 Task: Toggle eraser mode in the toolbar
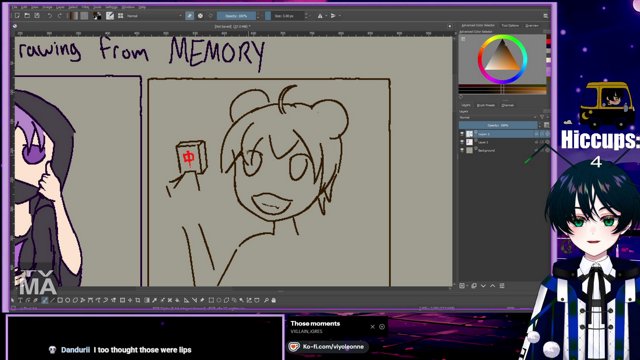[x=189, y=16]
